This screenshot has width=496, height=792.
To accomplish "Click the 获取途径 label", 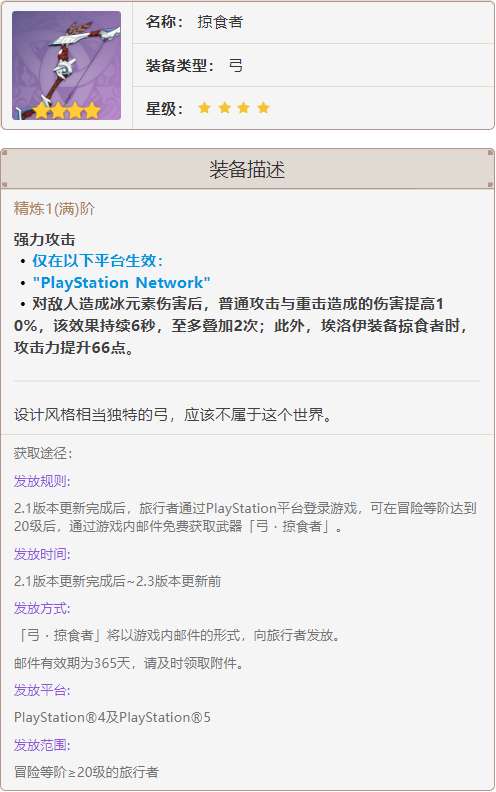I will pyautogui.click(x=43, y=453).
